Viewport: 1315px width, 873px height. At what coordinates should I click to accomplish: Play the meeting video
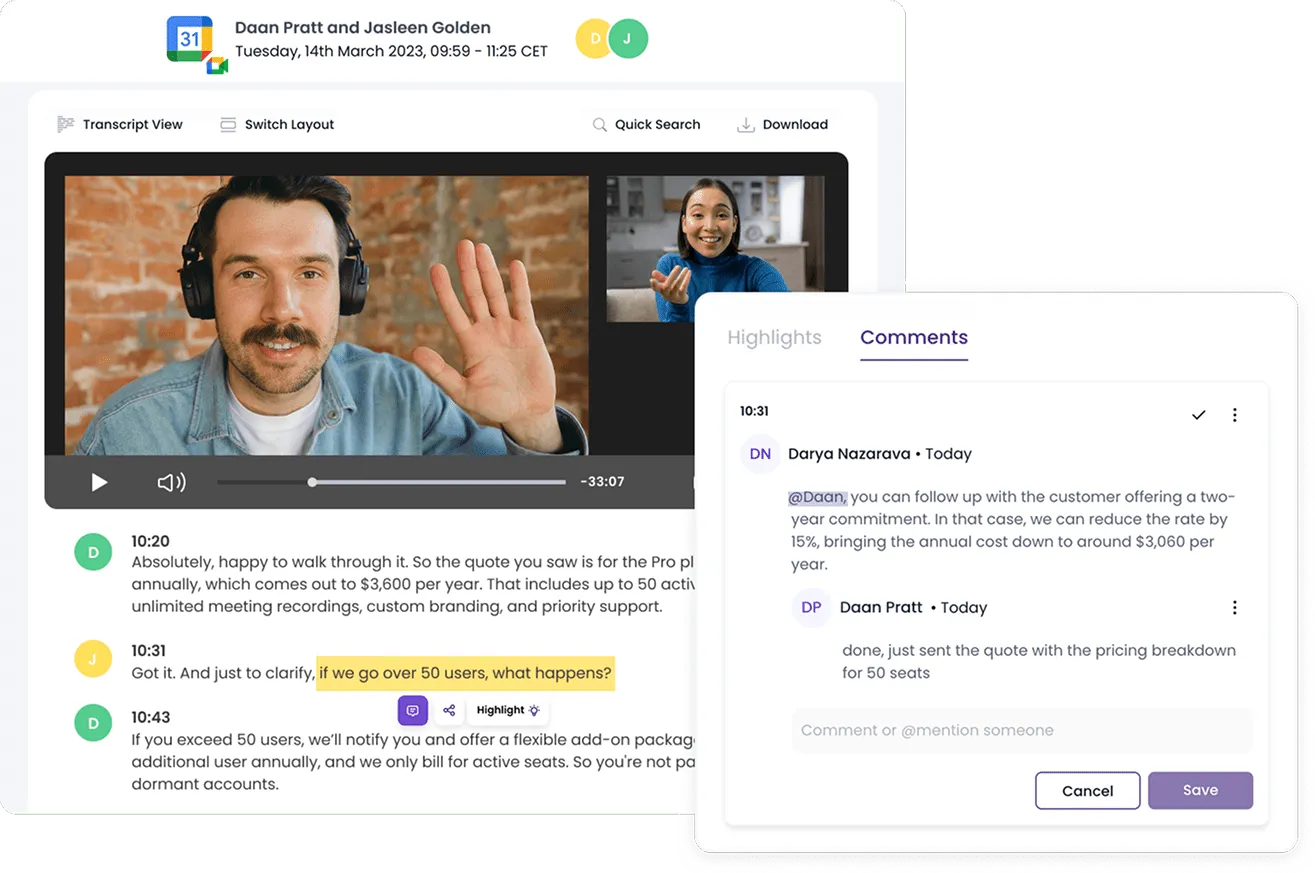tap(99, 482)
